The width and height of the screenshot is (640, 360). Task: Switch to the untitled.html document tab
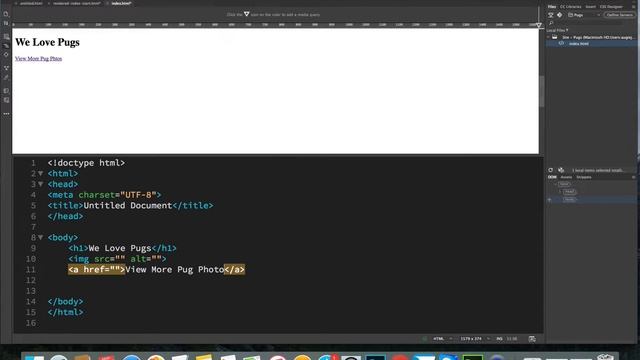[x=31, y=3]
